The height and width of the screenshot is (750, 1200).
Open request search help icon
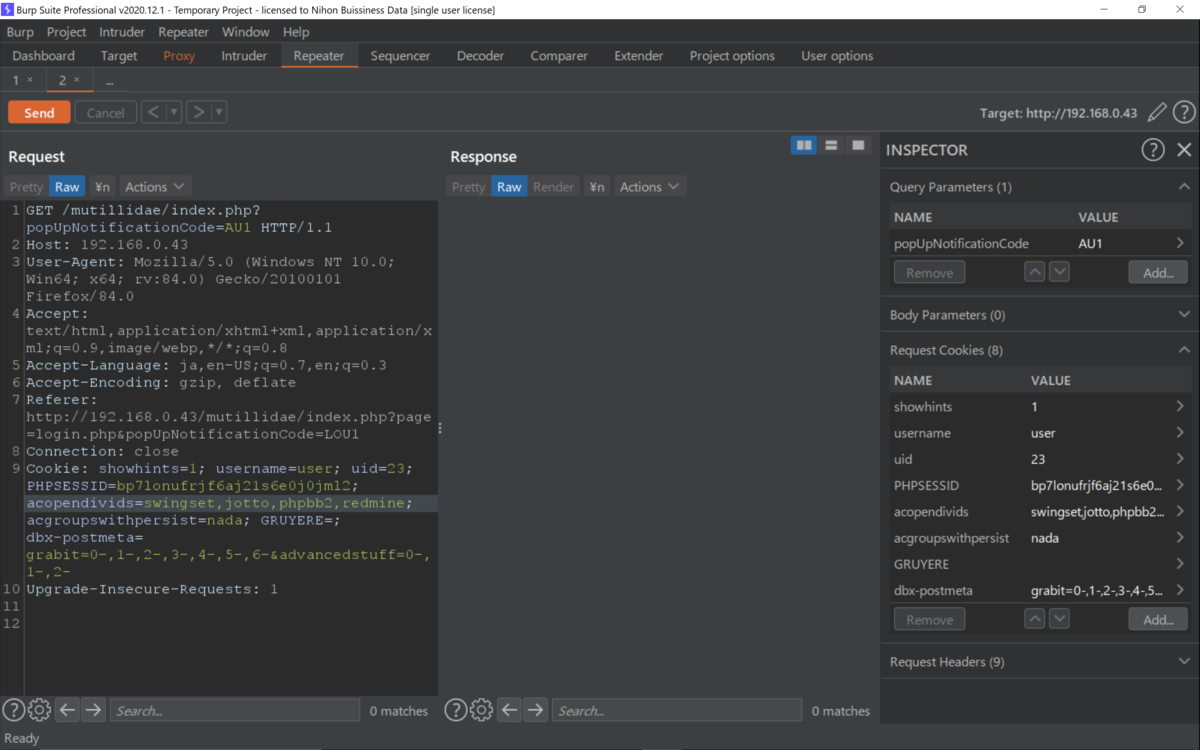[14, 710]
